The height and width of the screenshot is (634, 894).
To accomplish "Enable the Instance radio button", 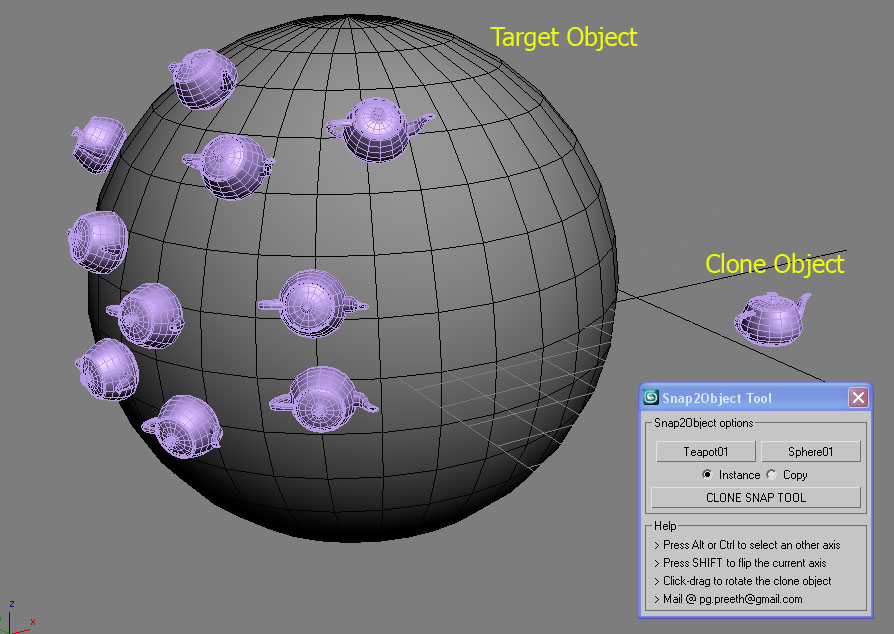I will tap(707, 475).
